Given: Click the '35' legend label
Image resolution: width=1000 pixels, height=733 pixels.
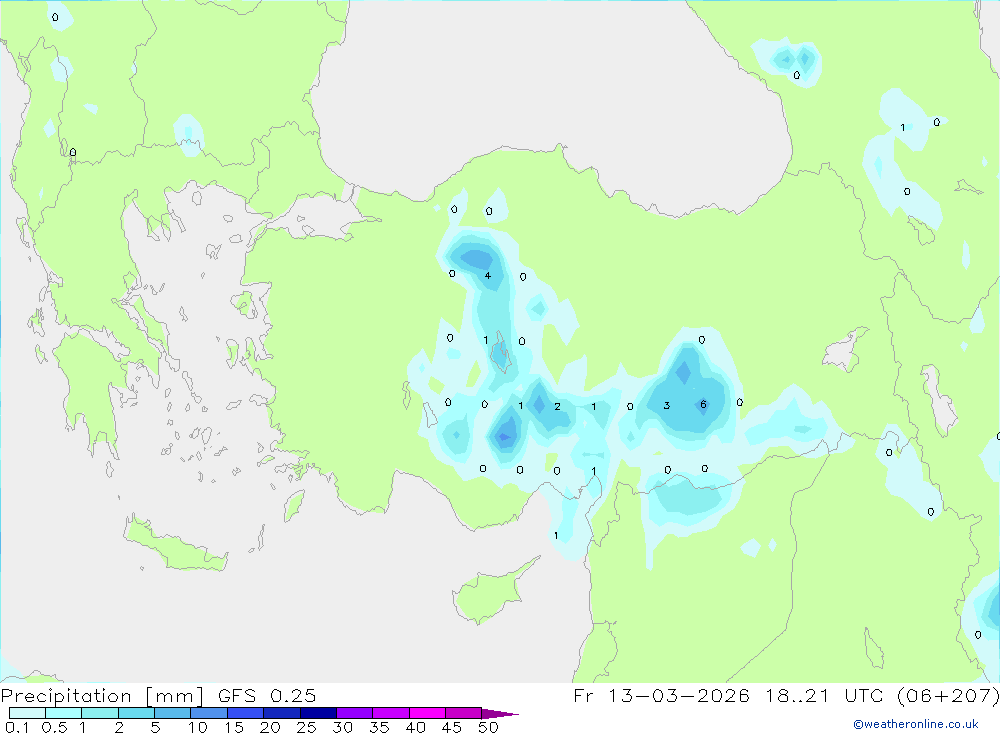Looking at the screenshot, I should tap(379, 727).
